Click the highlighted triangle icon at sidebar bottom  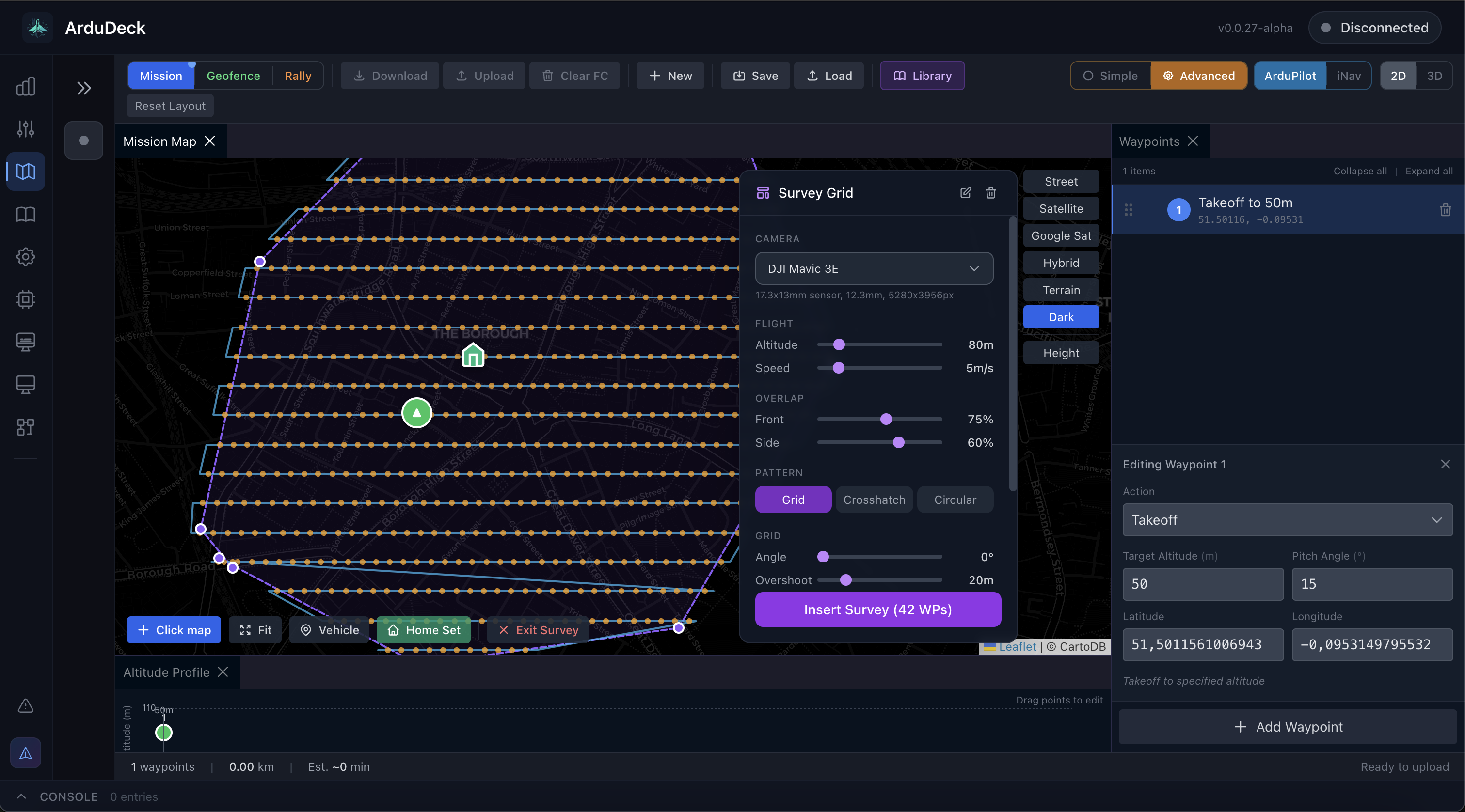tap(26, 753)
